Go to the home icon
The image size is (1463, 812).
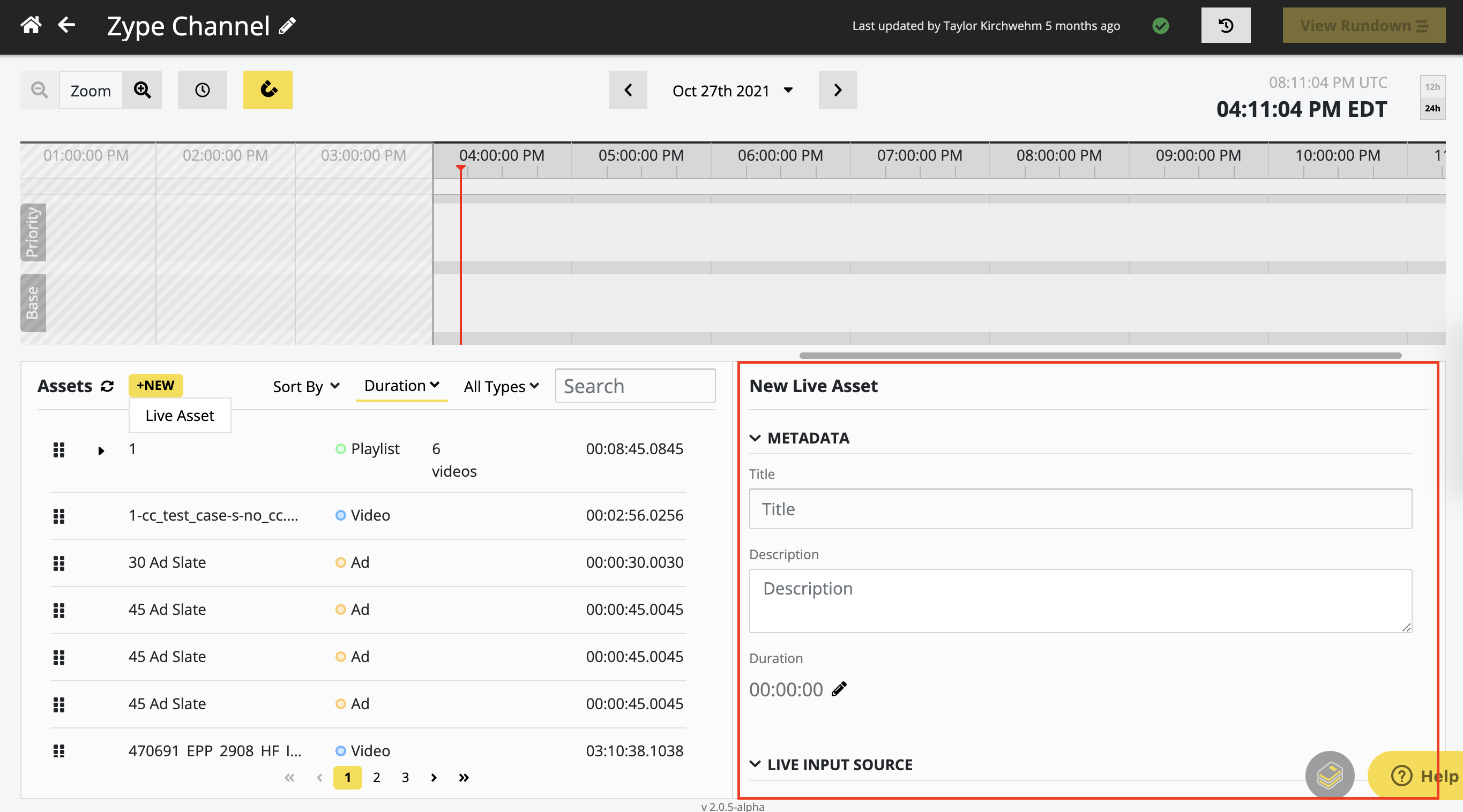(31, 26)
